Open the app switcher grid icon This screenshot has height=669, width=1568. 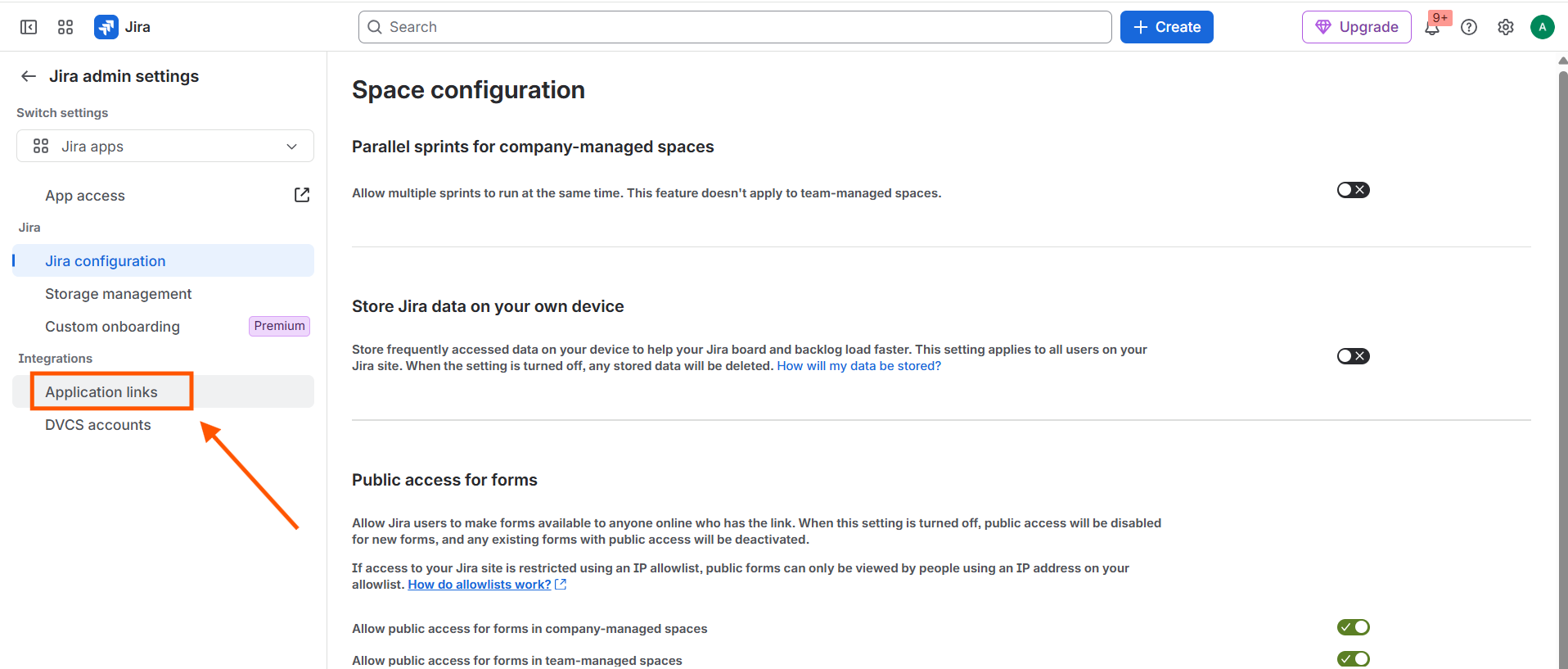(x=65, y=27)
